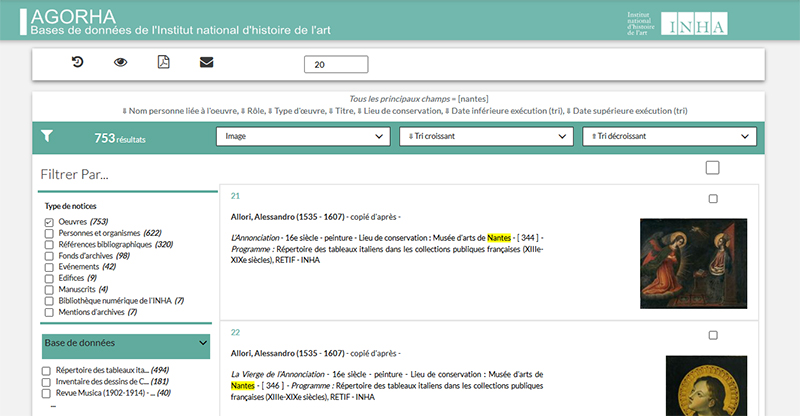
Task: Open L'Annonciation painting thumbnail
Action: [693, 263]
